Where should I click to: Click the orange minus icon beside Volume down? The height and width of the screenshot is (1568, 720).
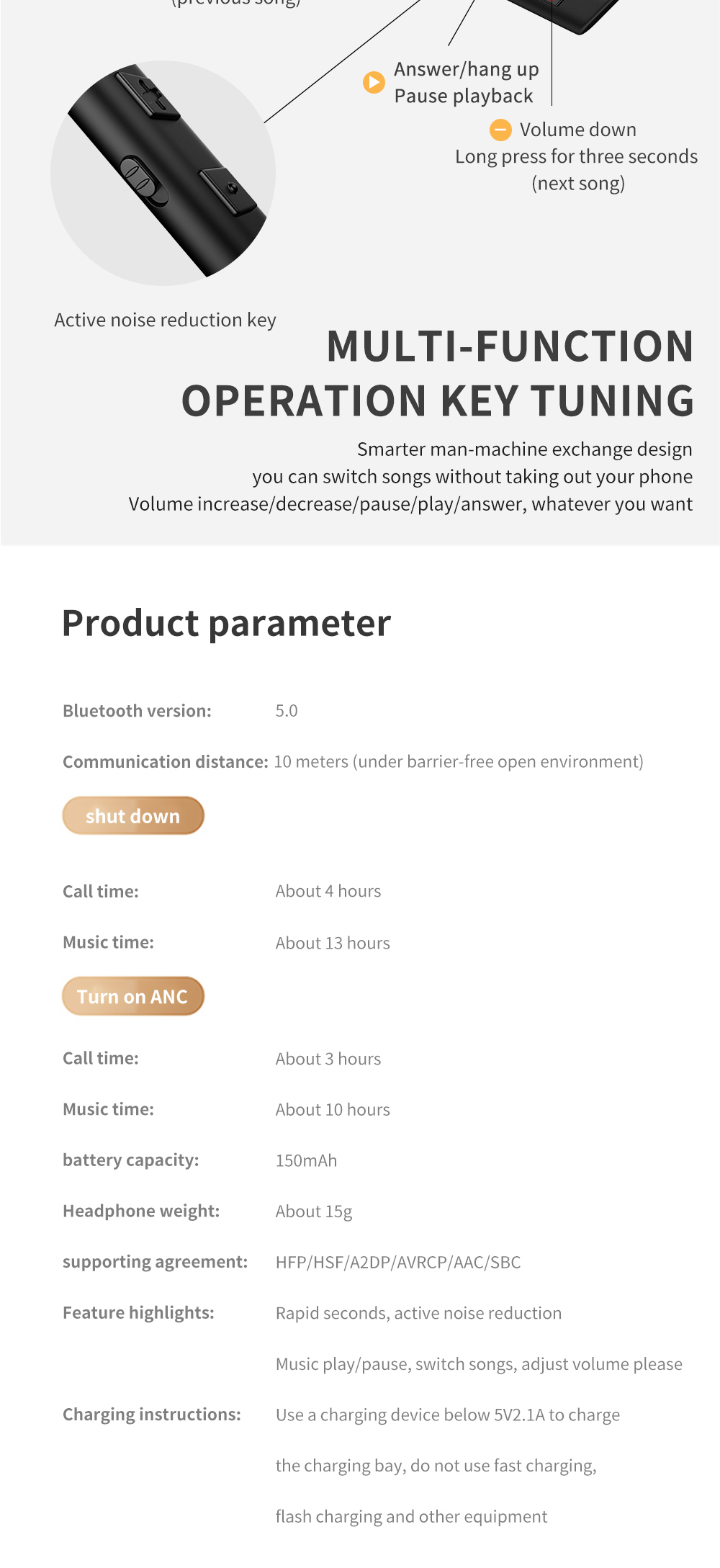(500, 130)
